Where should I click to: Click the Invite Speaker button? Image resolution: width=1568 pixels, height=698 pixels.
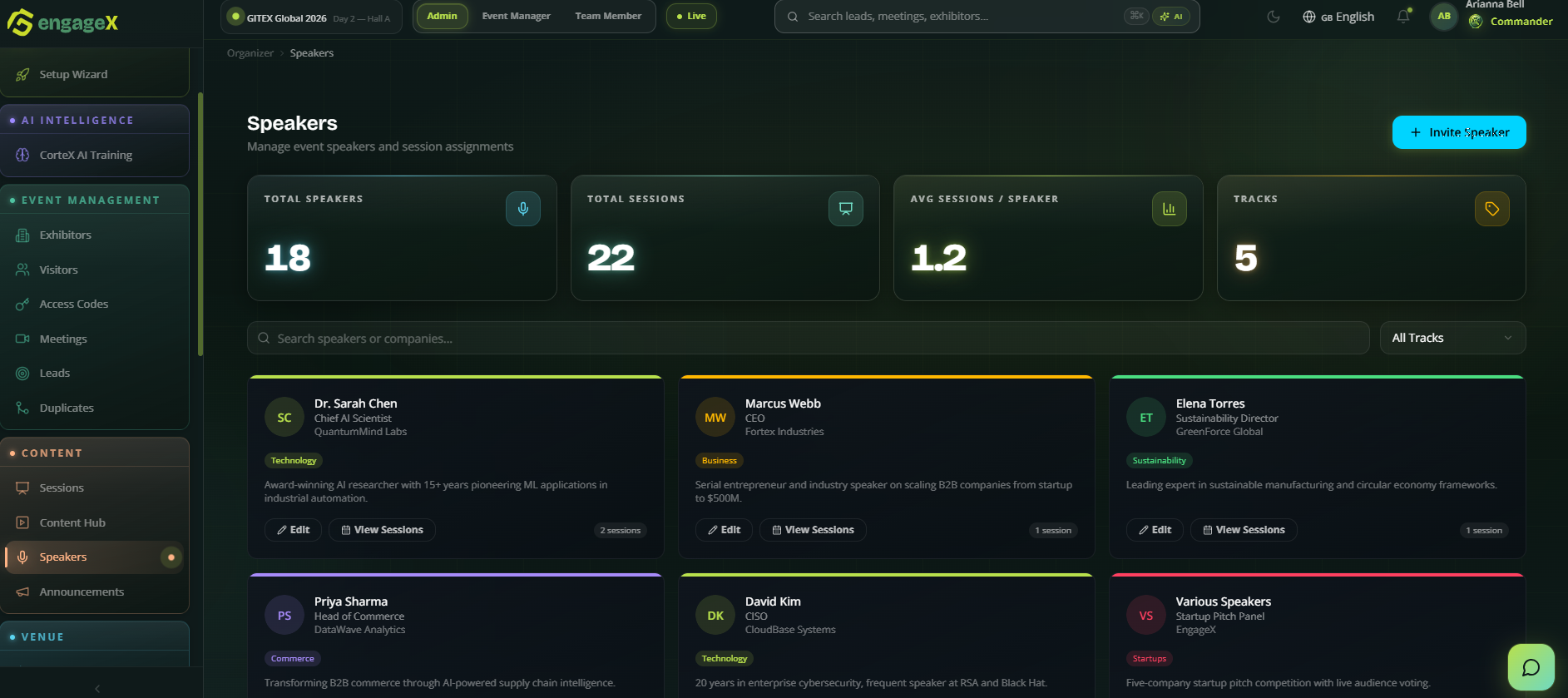click(x=1459, y=132)
